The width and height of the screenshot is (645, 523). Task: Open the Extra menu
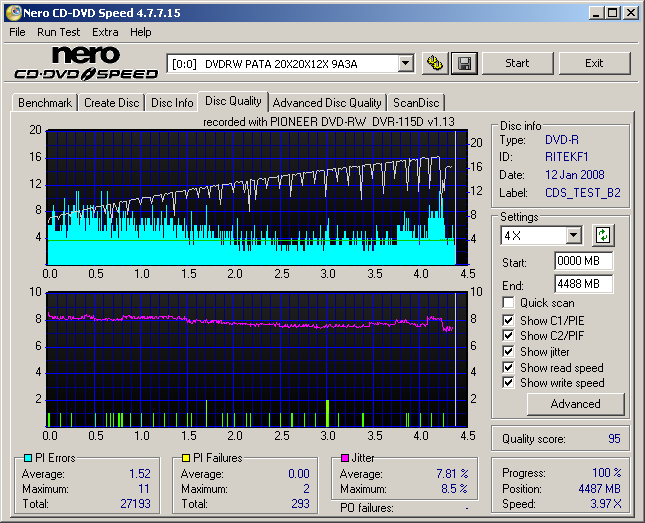pos(105,32)
